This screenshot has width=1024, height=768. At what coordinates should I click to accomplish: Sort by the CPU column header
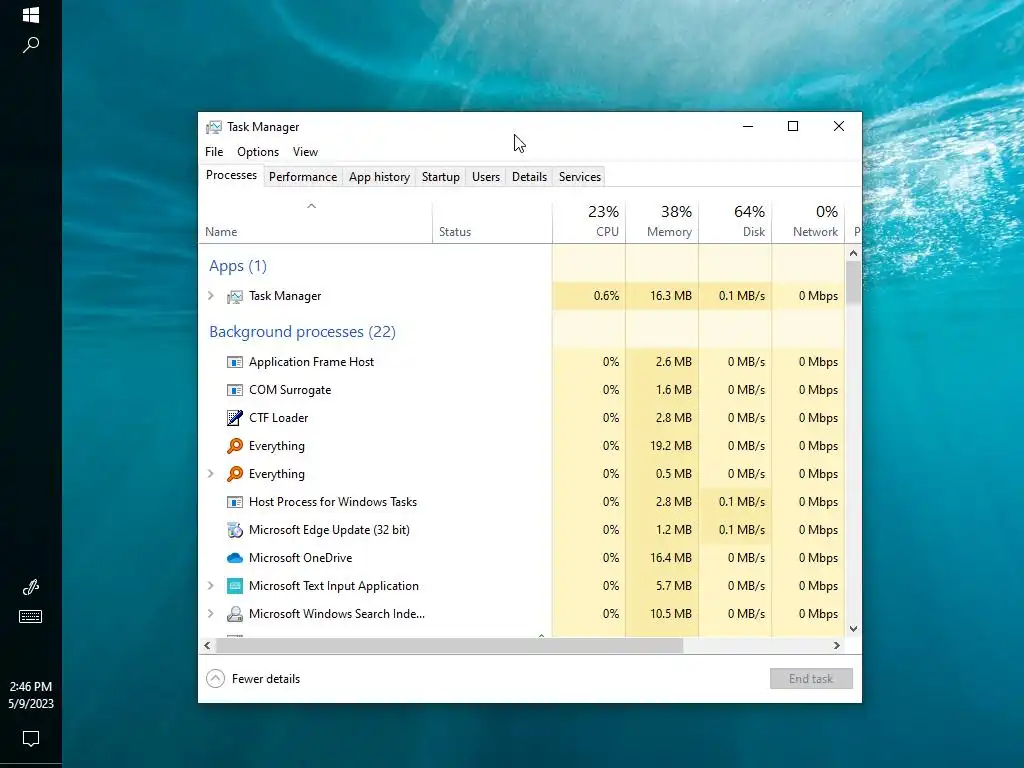(x=589, y=223)
